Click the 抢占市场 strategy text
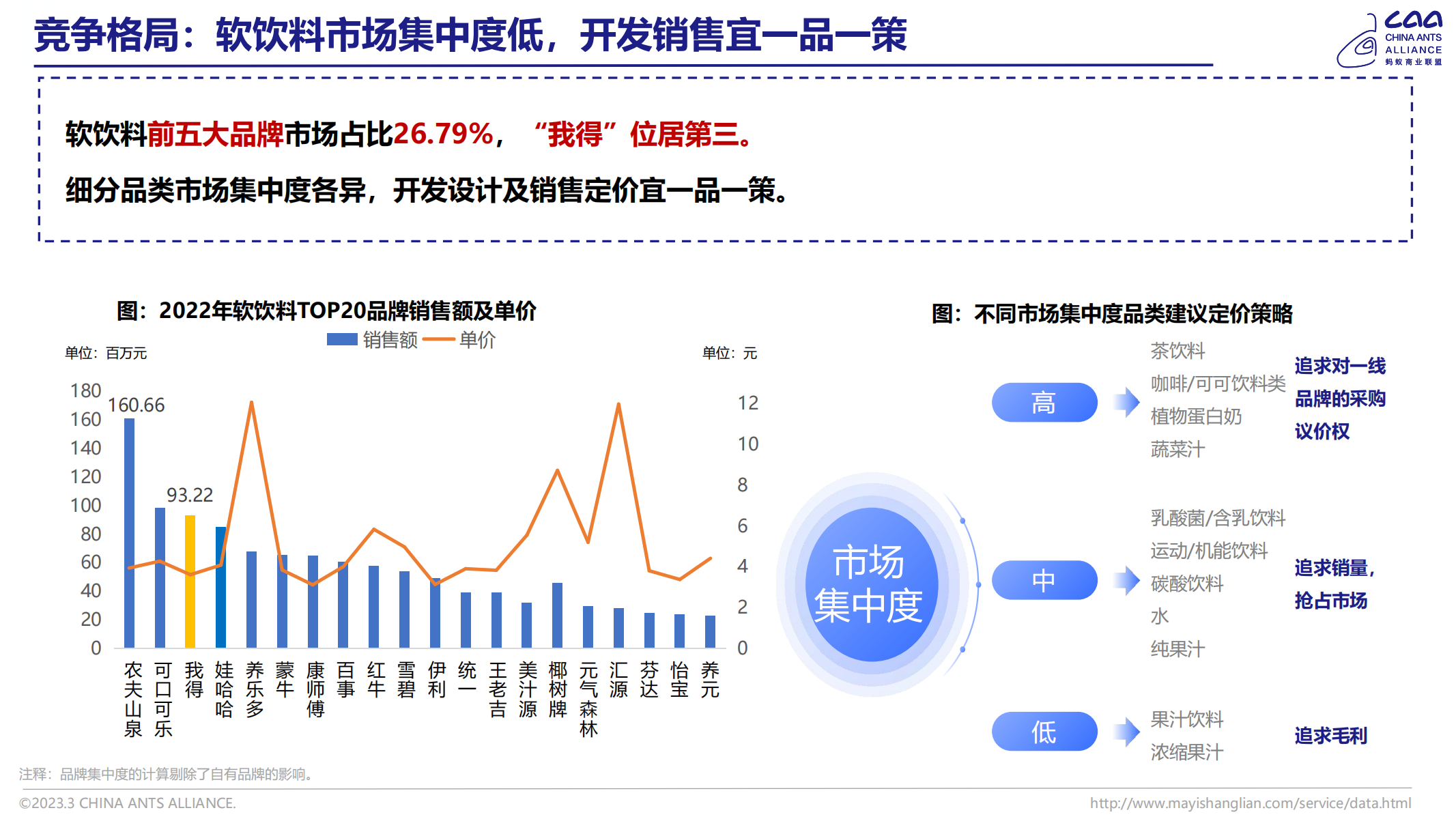Viewport: 1456px width, 819px height. click(1330, 601)
